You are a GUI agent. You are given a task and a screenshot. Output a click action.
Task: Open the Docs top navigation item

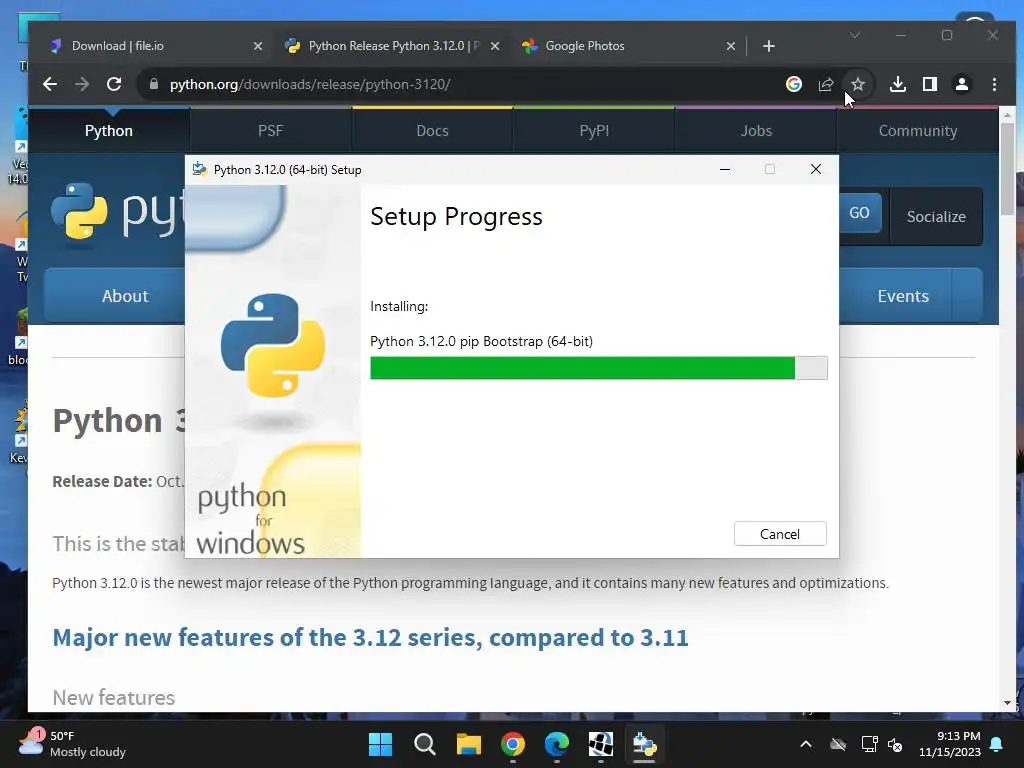(x=432, y=131)
